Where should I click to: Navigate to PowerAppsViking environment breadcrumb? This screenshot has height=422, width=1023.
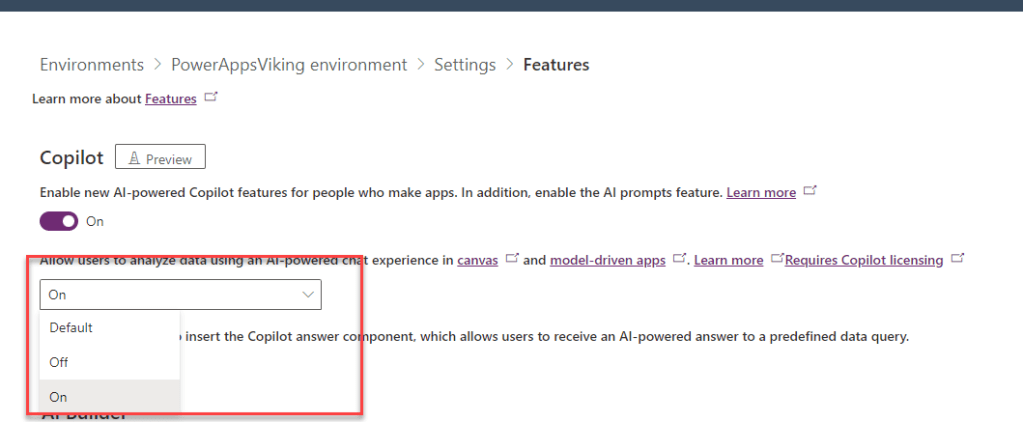(289, 65)
